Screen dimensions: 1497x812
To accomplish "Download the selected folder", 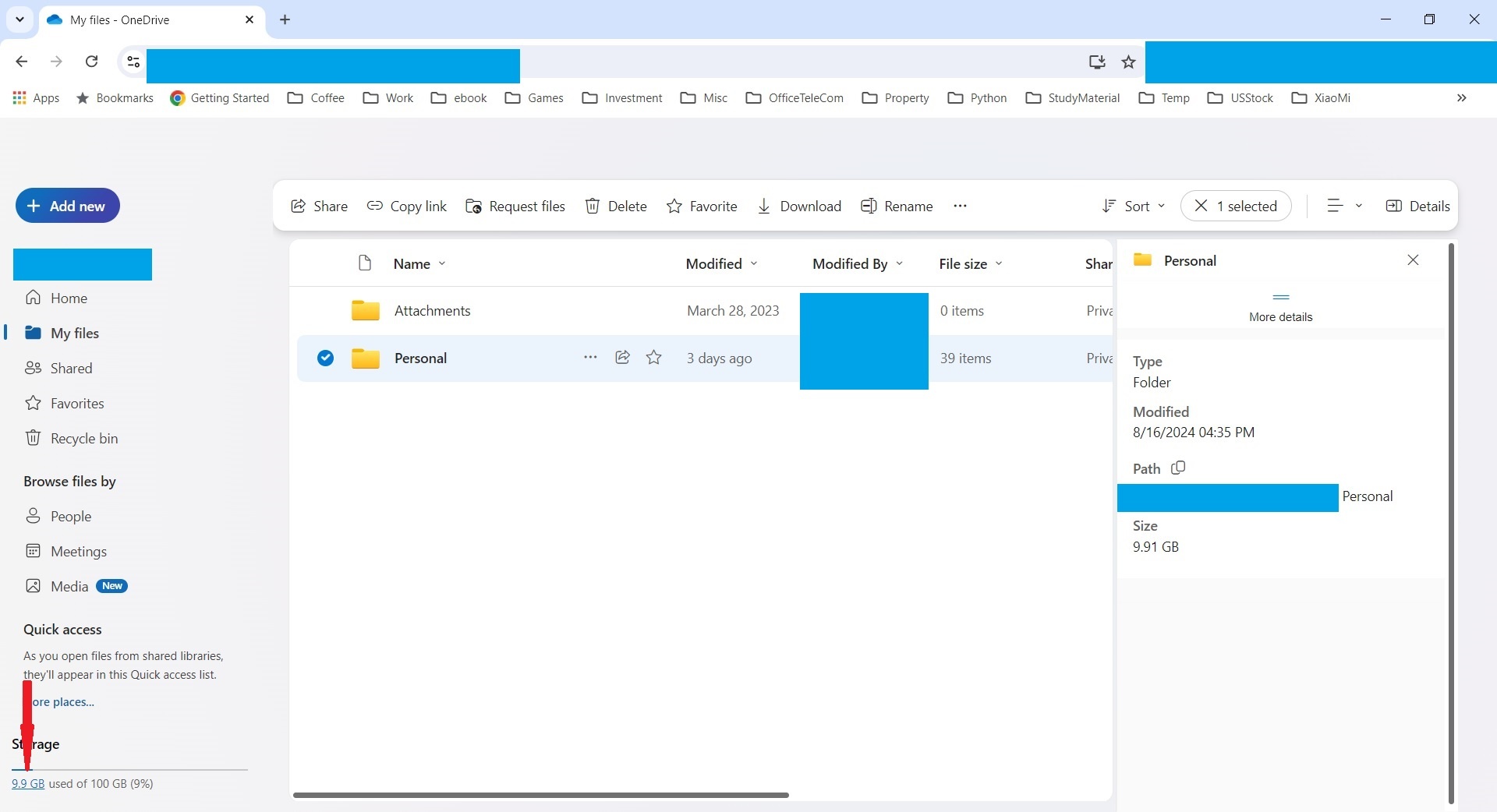I will 799,206.
